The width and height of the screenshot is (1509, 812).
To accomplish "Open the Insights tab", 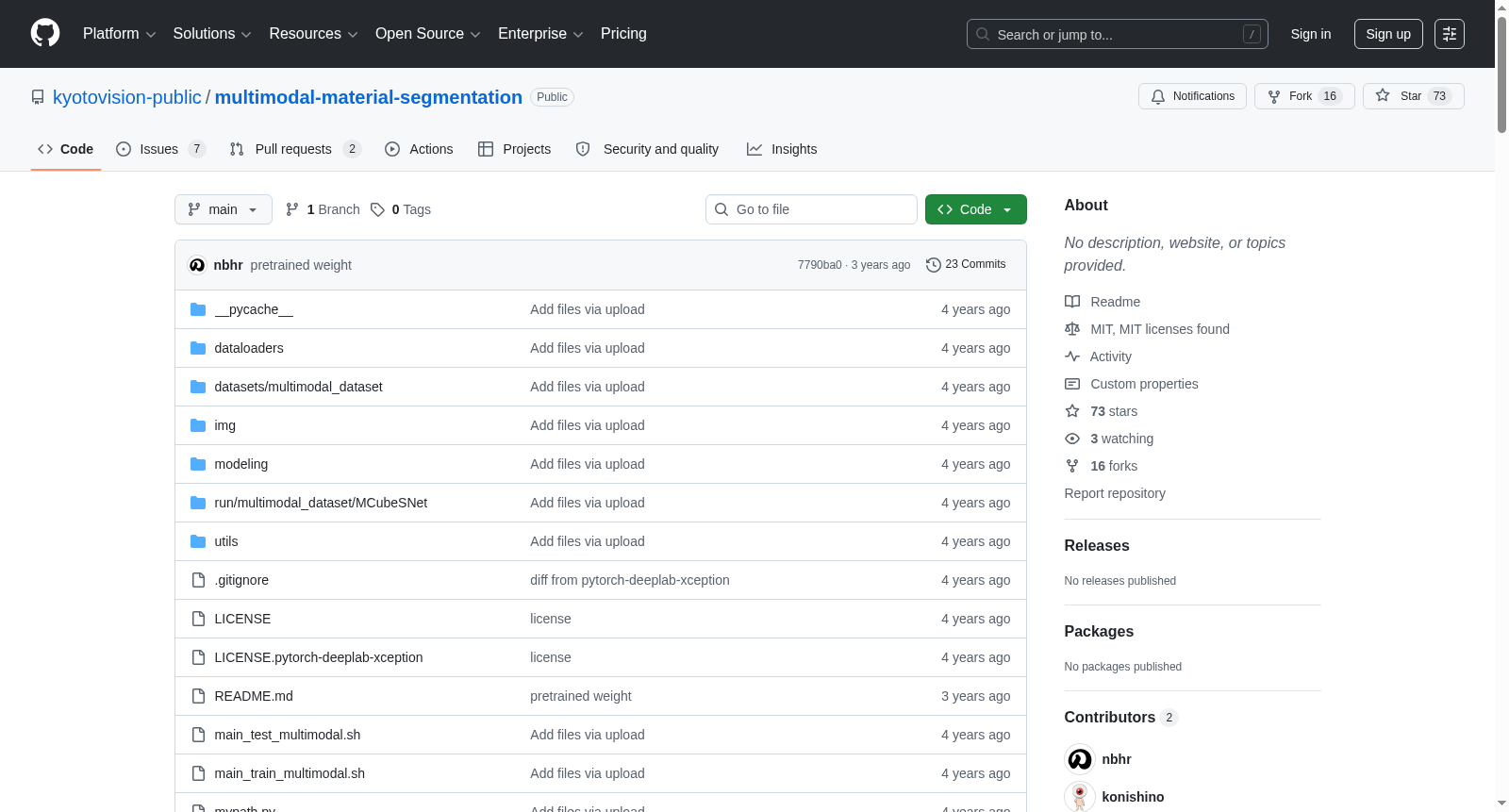I will pos(782,149).
